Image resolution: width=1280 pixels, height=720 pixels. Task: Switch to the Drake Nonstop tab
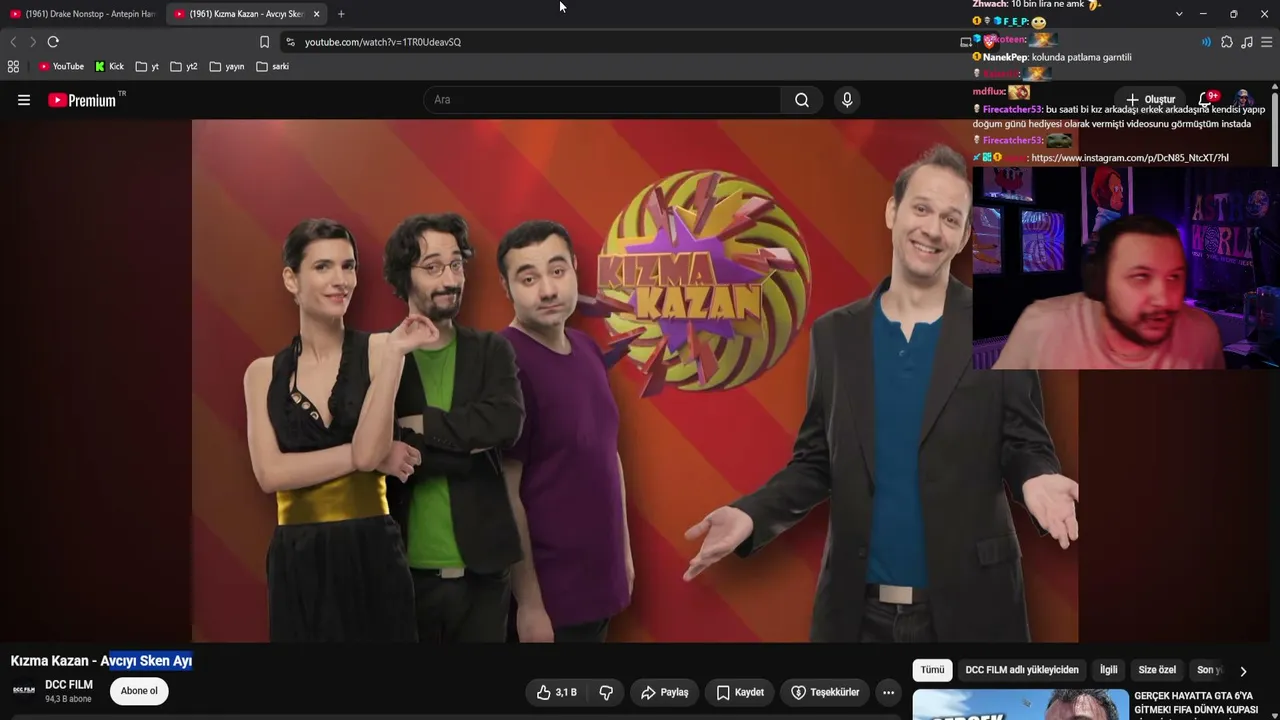(x=83, y=14)
